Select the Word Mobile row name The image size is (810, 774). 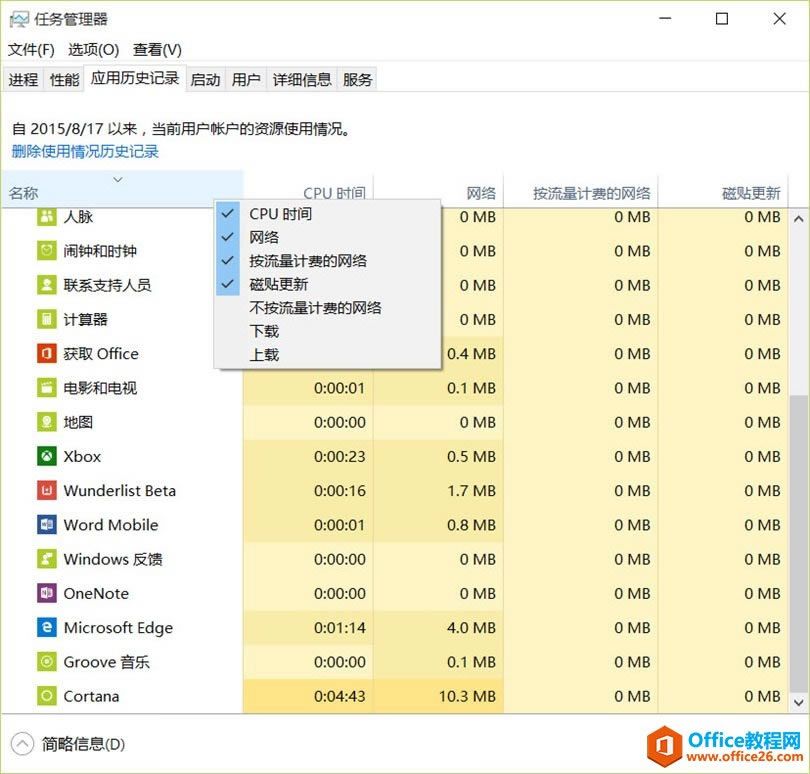111,524
